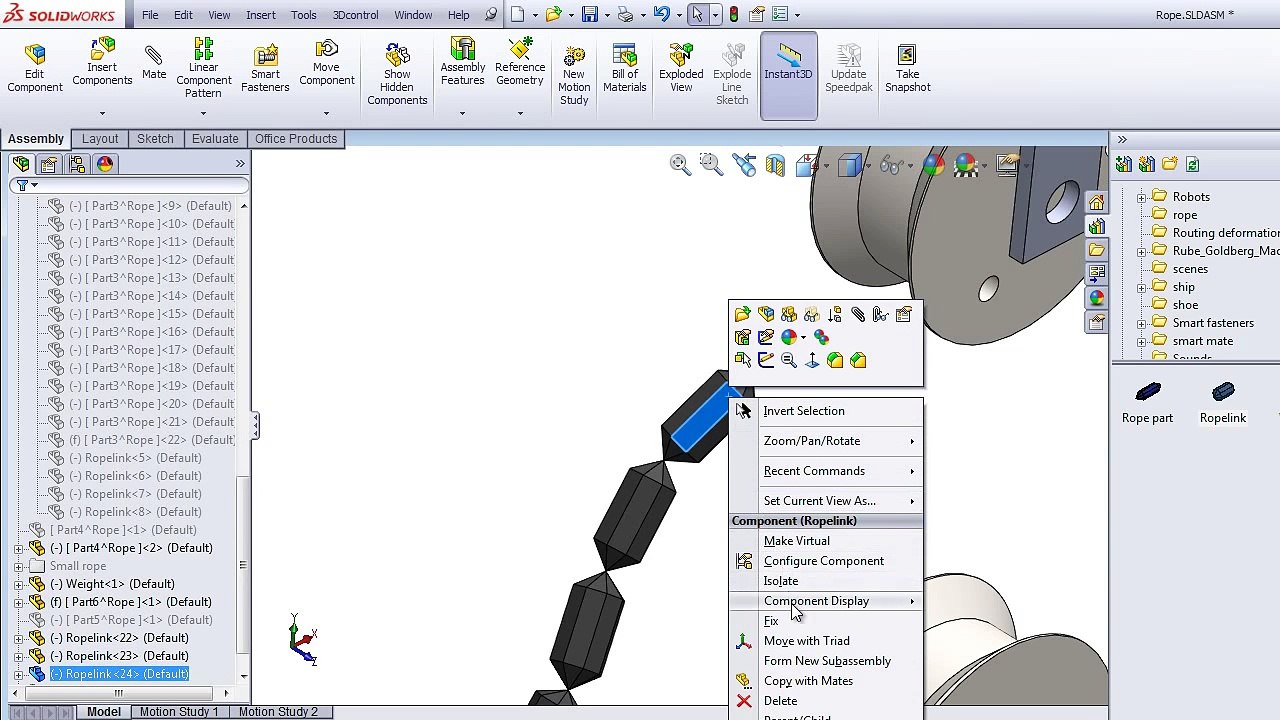
Task: Click the Exploded View tool
Action: tap(681, 68)
